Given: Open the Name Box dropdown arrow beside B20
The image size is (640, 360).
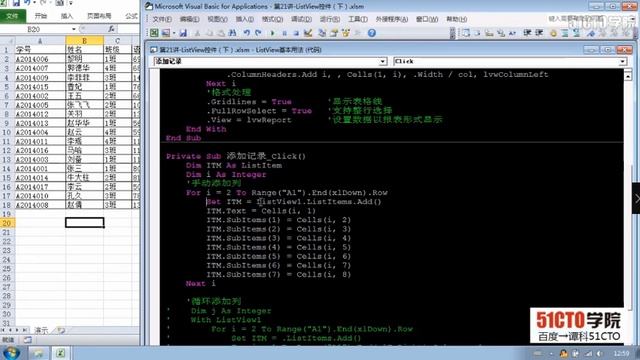Looking at the screenshot, I should click(73, 29).
